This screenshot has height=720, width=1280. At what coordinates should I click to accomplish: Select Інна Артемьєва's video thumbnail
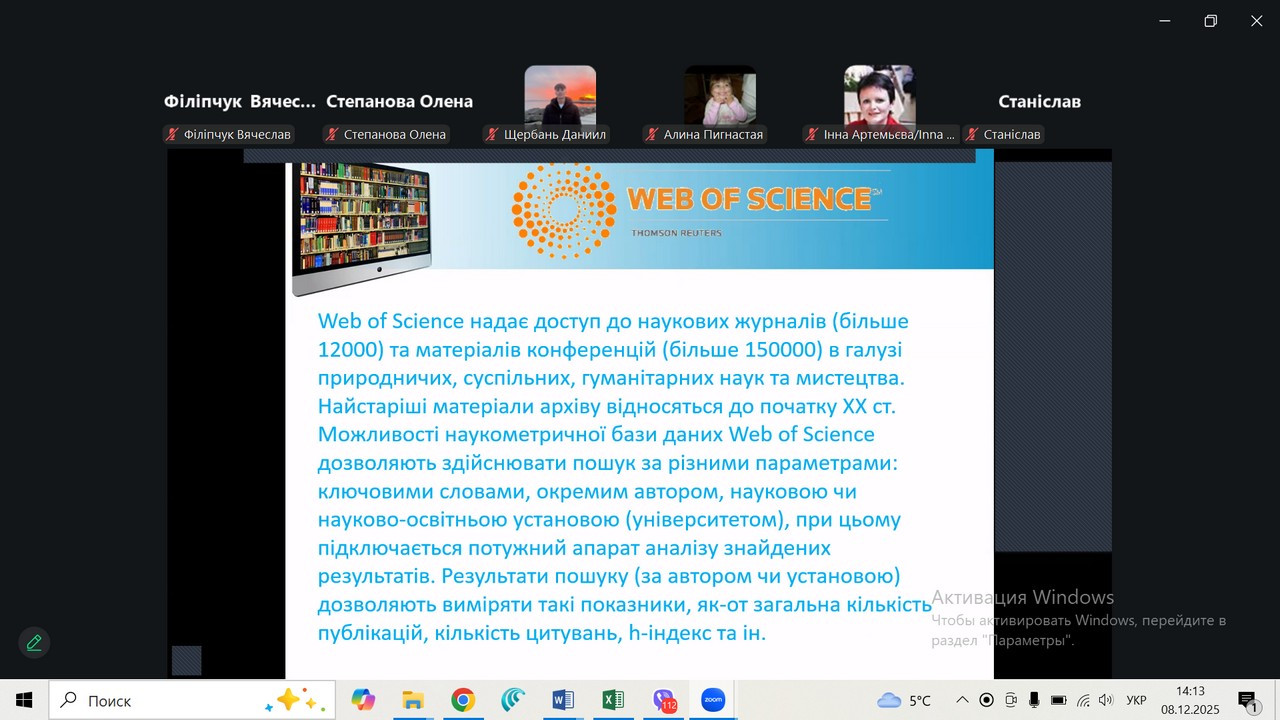(880, 95)
